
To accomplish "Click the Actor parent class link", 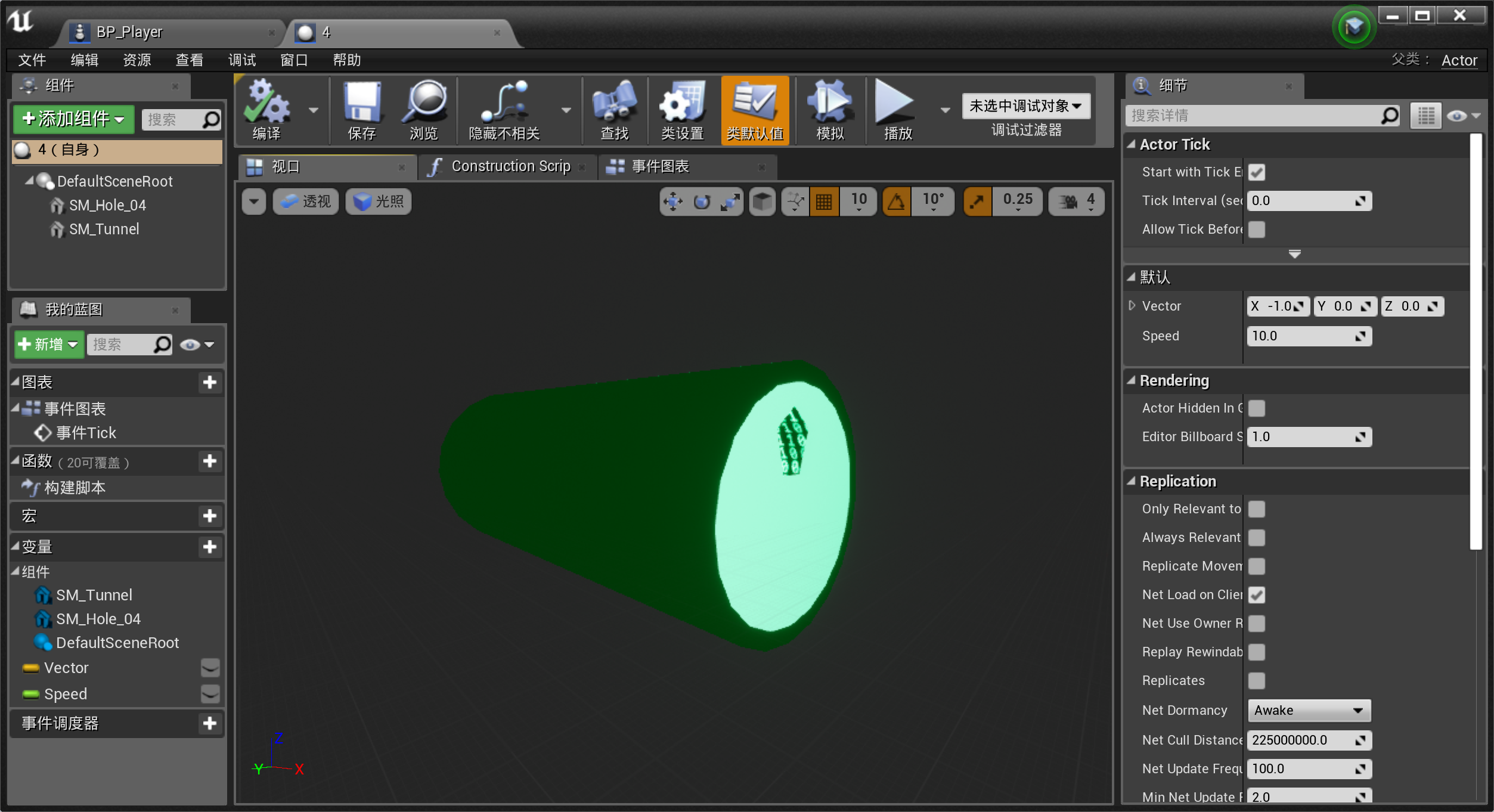I will tap(1459, 60).
